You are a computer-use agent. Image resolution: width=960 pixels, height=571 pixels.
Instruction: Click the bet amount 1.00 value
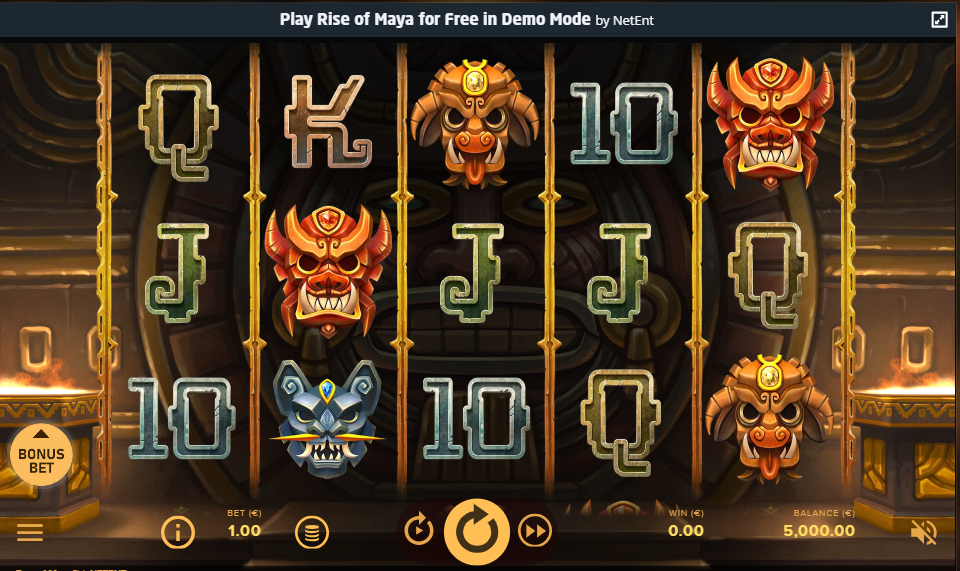[x=244, y=531]
